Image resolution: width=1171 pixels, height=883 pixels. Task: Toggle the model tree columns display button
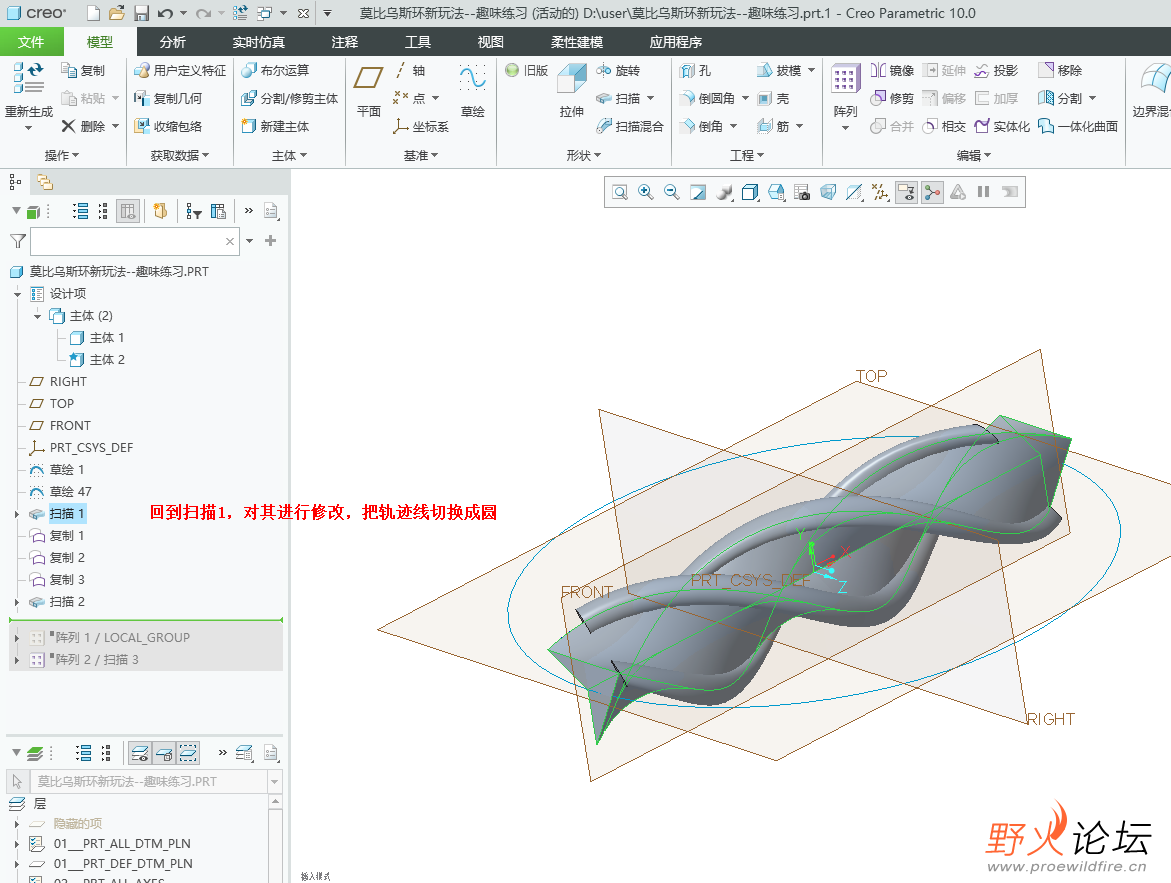(x=128, y=211)
